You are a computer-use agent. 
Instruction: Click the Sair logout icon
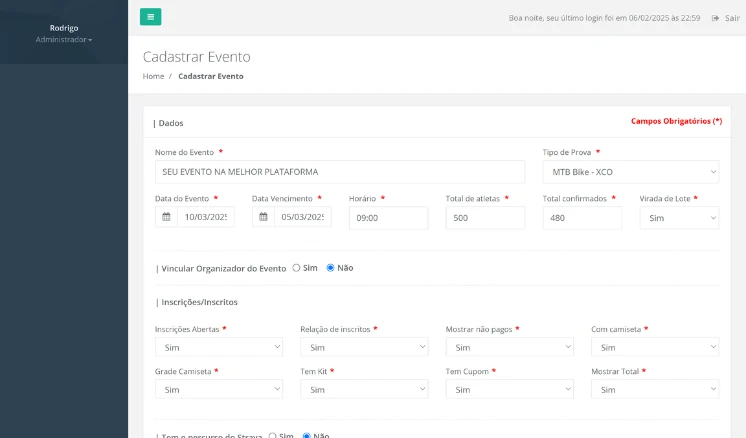pos(715,18)
